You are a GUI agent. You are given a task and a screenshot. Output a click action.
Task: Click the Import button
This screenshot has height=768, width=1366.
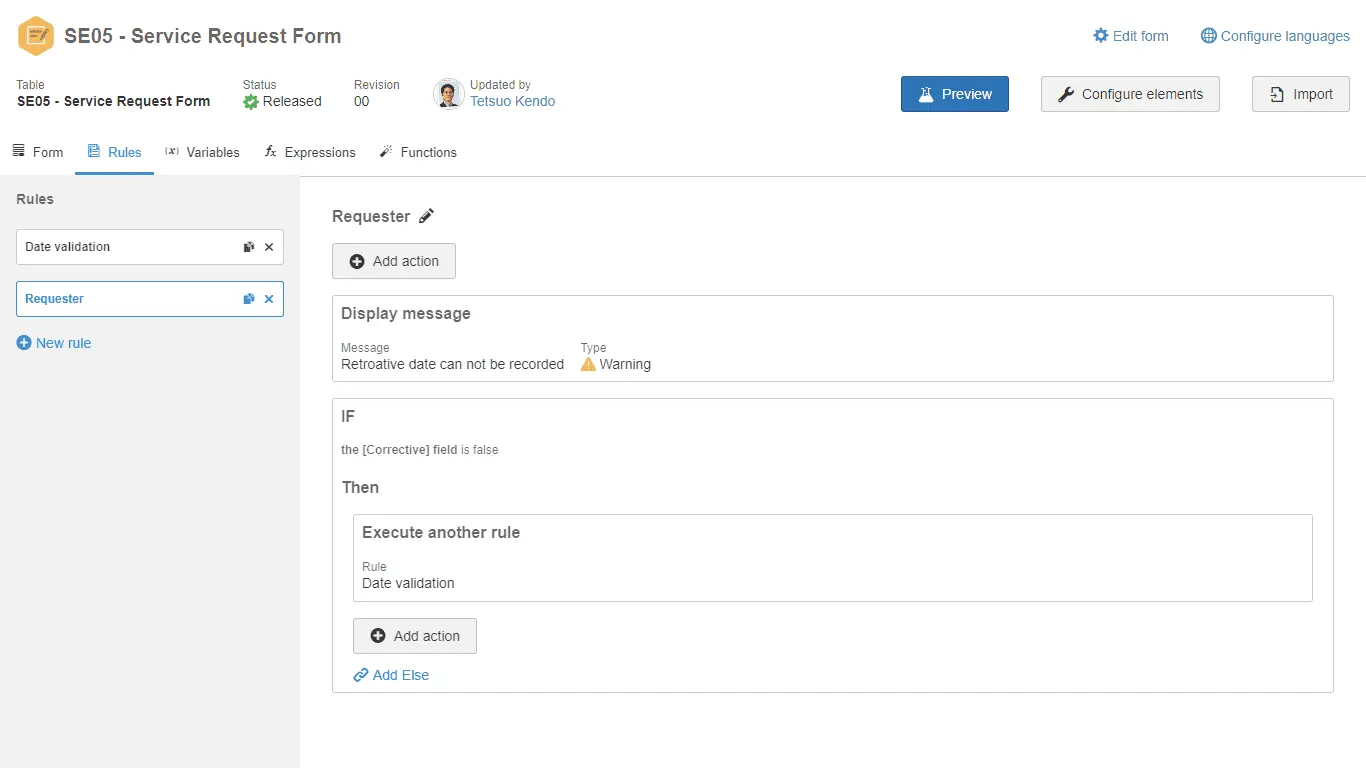(1300, 94)
